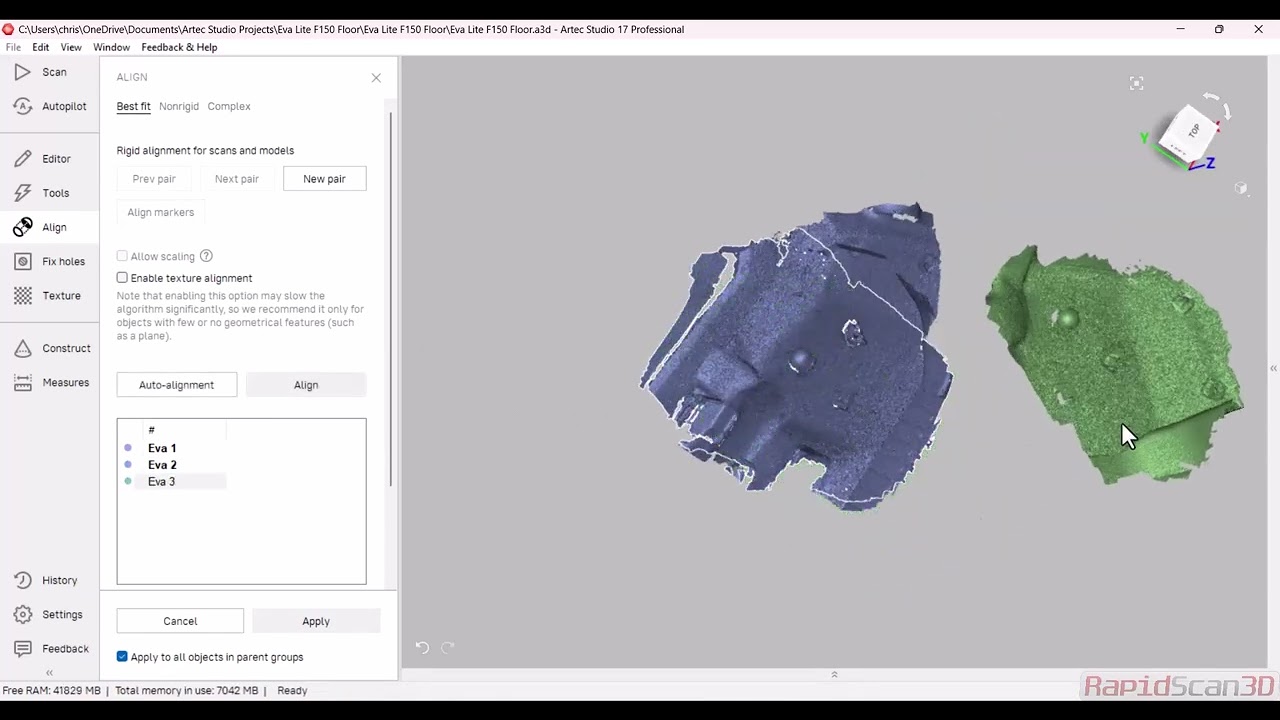Viewport: 1280px width, 720px height.
Task: Open the Editor panel
Action: 44,159
